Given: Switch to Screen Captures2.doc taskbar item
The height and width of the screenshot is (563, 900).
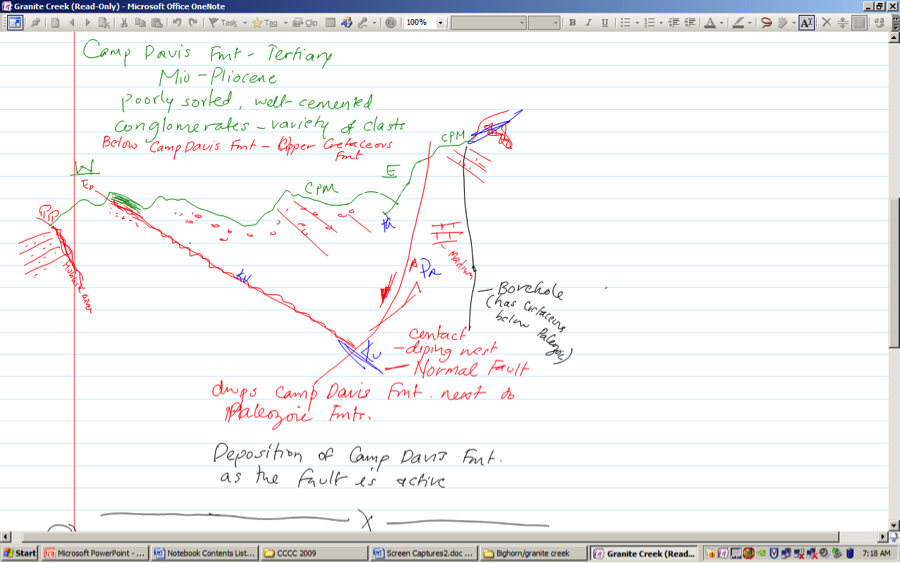Looking at the screenshot, I should pos(420,553).
